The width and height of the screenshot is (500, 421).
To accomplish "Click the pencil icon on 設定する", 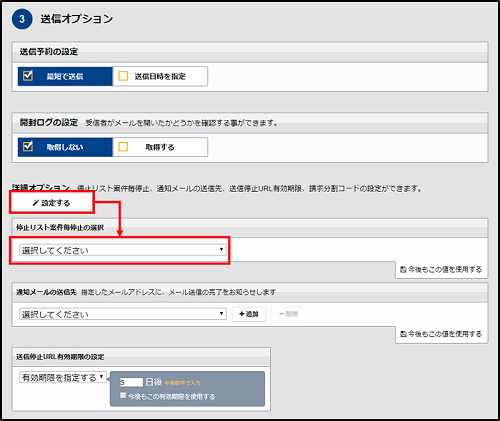I will [36, 203].
